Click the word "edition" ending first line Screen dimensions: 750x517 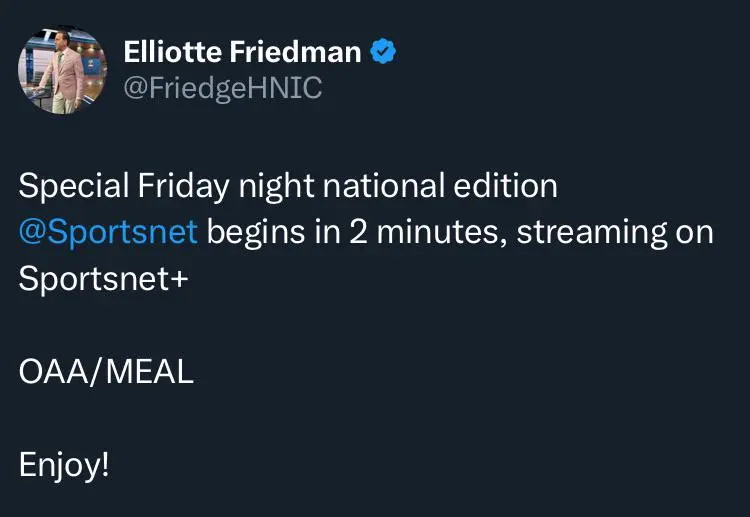point(506,186)
